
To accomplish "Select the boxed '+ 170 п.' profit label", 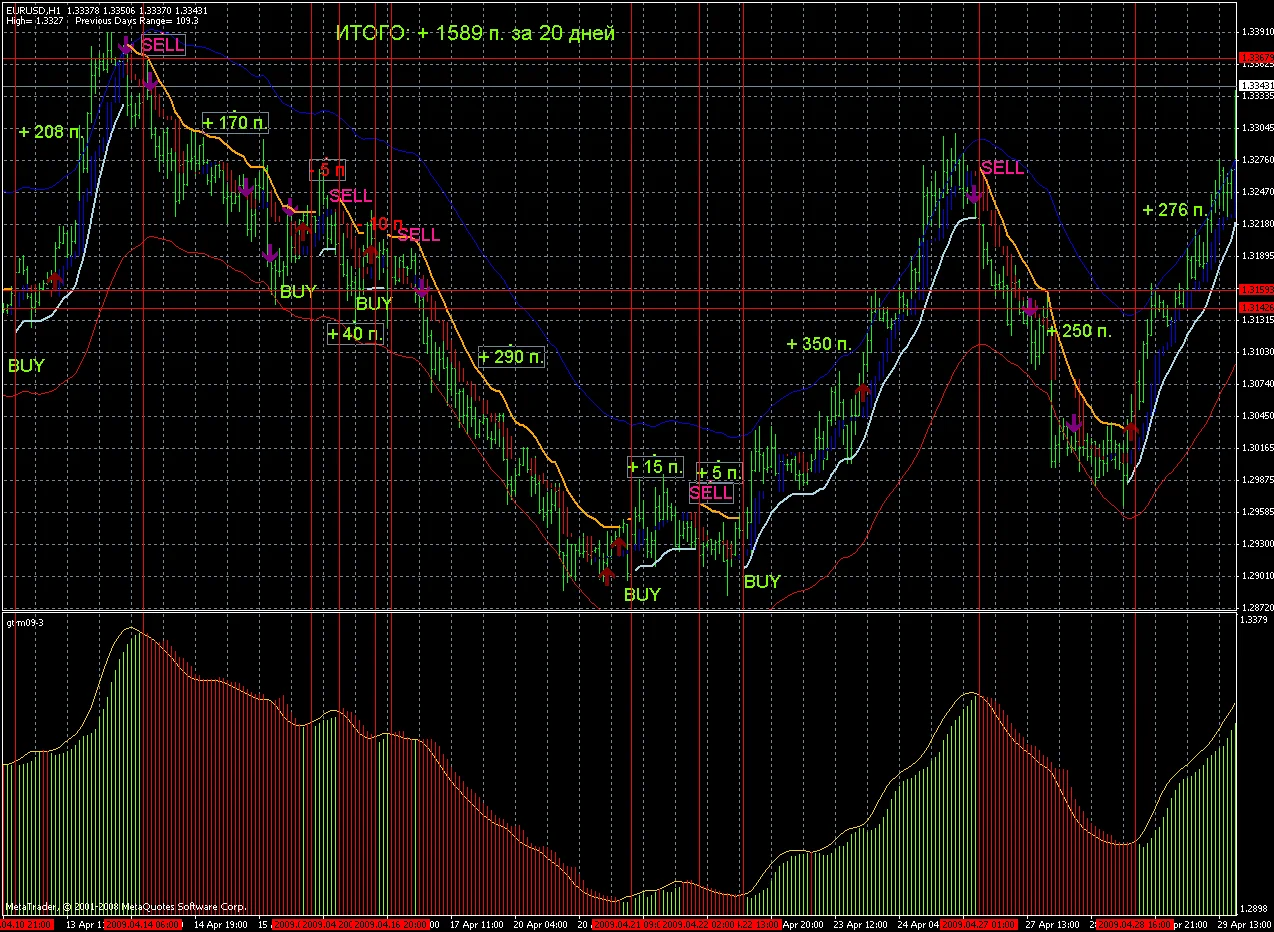I will point(235,122).
